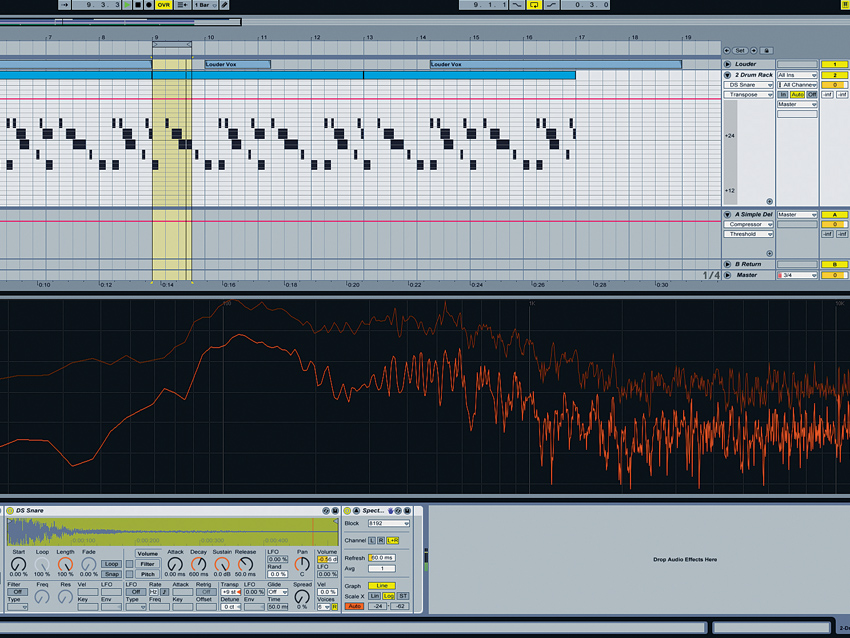Select the R channel in Spectrum
The image size is (850, 638).
click(x=381, y=540)
